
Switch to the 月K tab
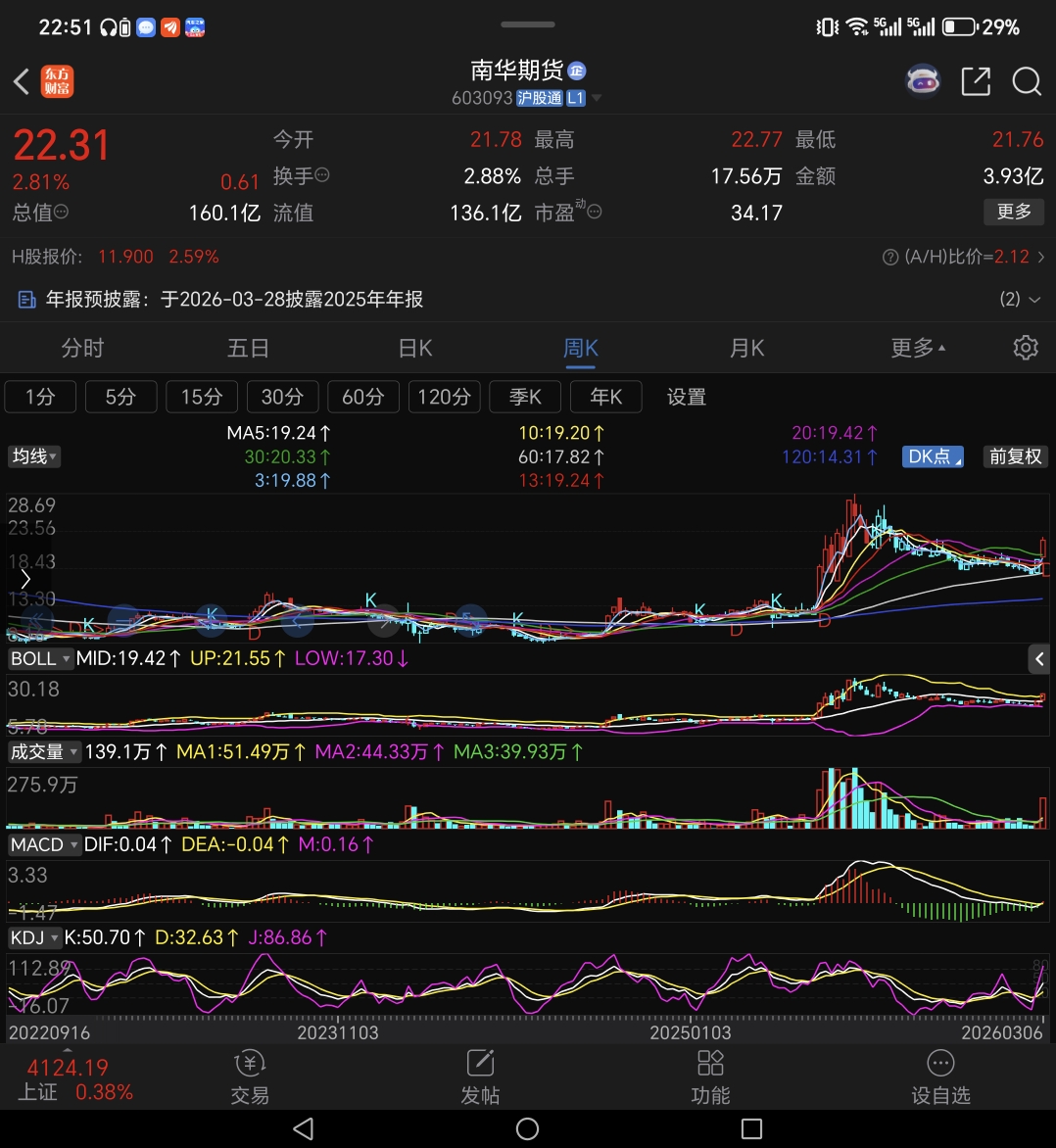pos(746,347)
